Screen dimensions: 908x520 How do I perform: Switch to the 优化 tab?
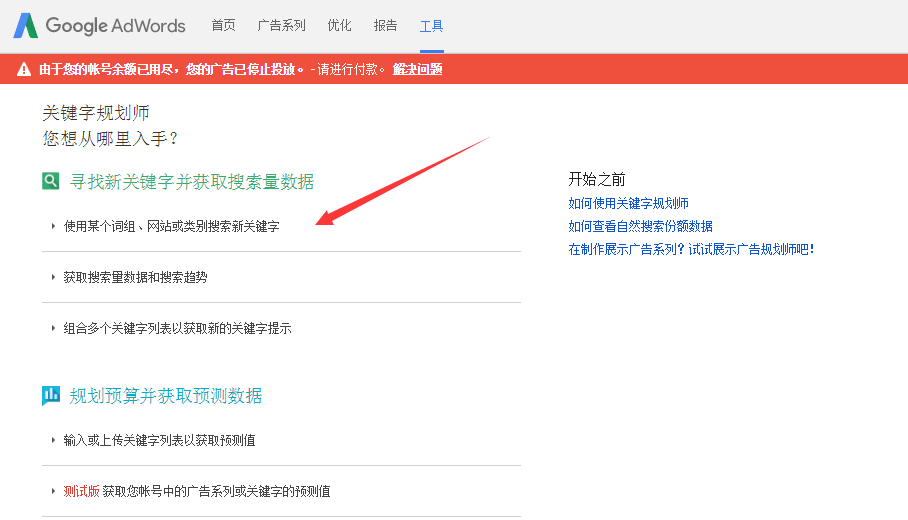[339, 25]
